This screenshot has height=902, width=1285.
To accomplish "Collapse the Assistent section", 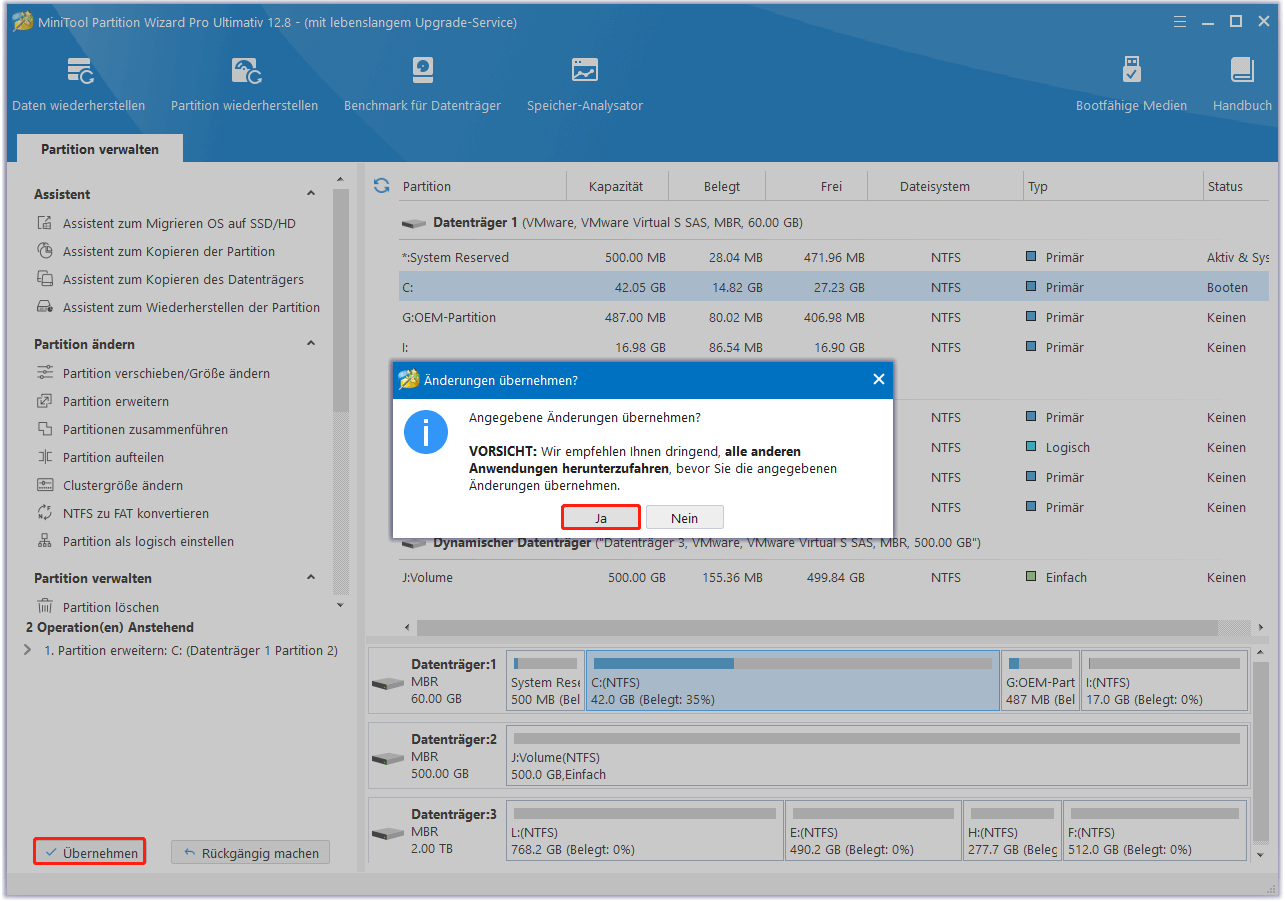I will 311,194.
